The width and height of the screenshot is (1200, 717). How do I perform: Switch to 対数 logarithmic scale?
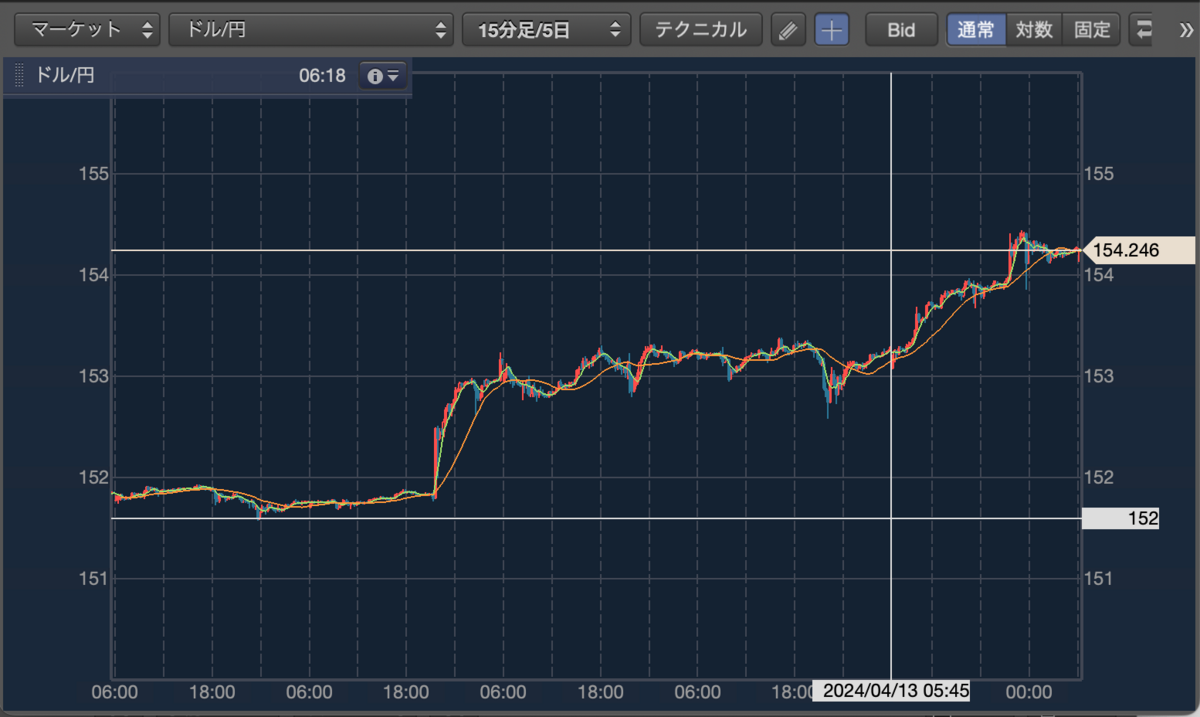coord(1034,29)
